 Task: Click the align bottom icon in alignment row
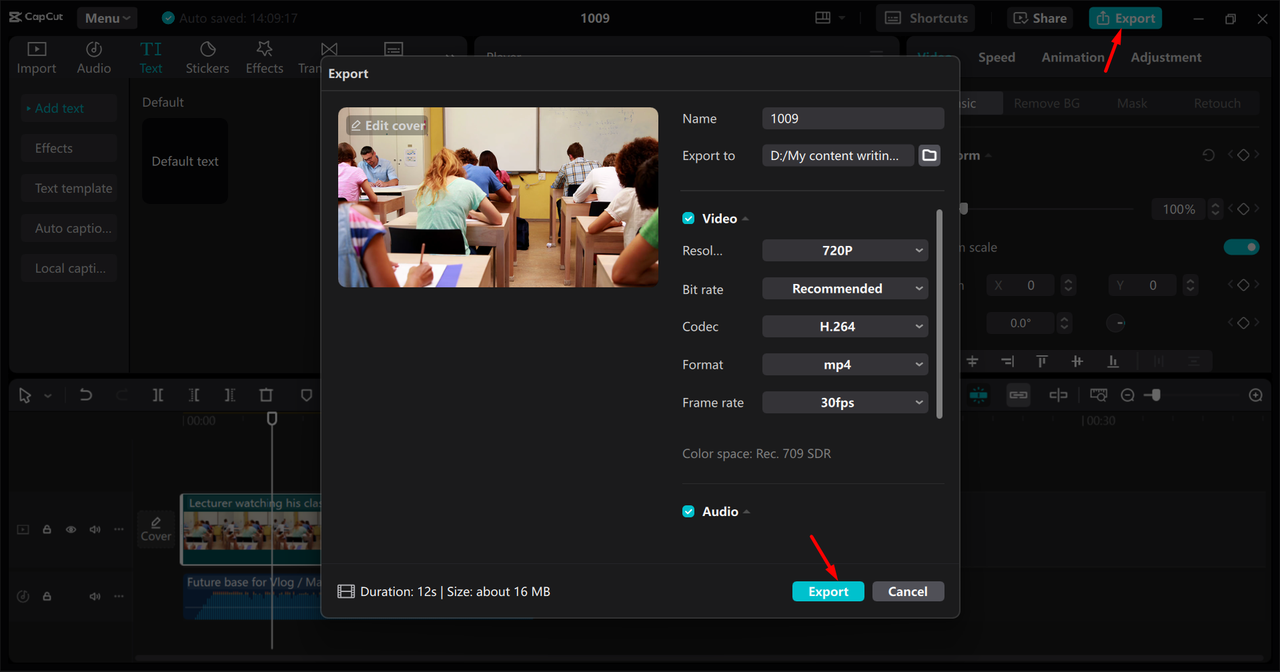pyautogui.click(x=1113, y=361)
